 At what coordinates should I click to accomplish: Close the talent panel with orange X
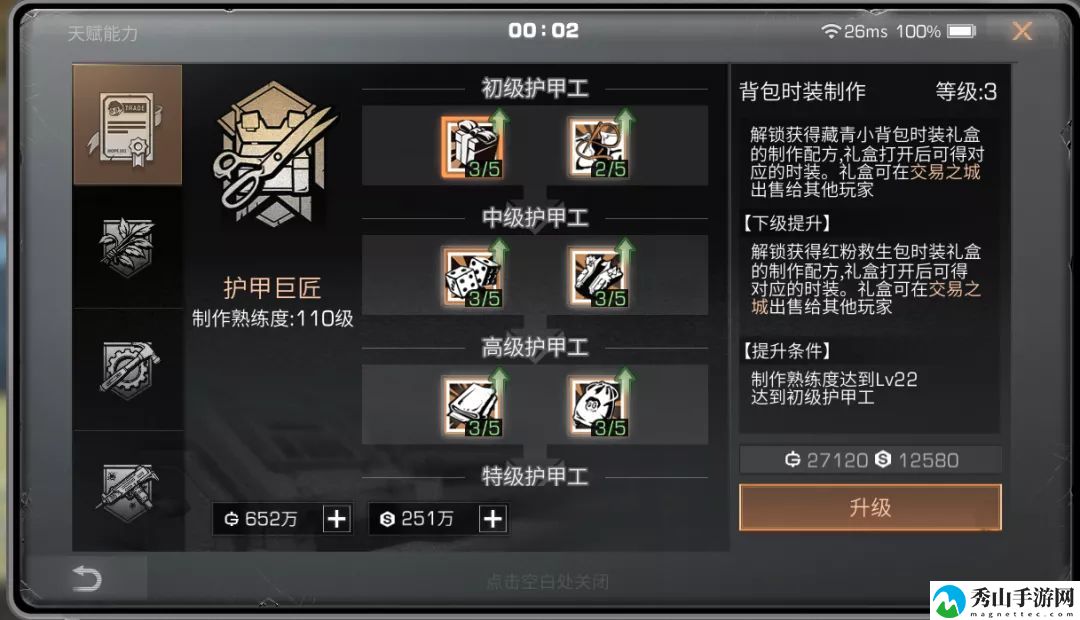1022,31
